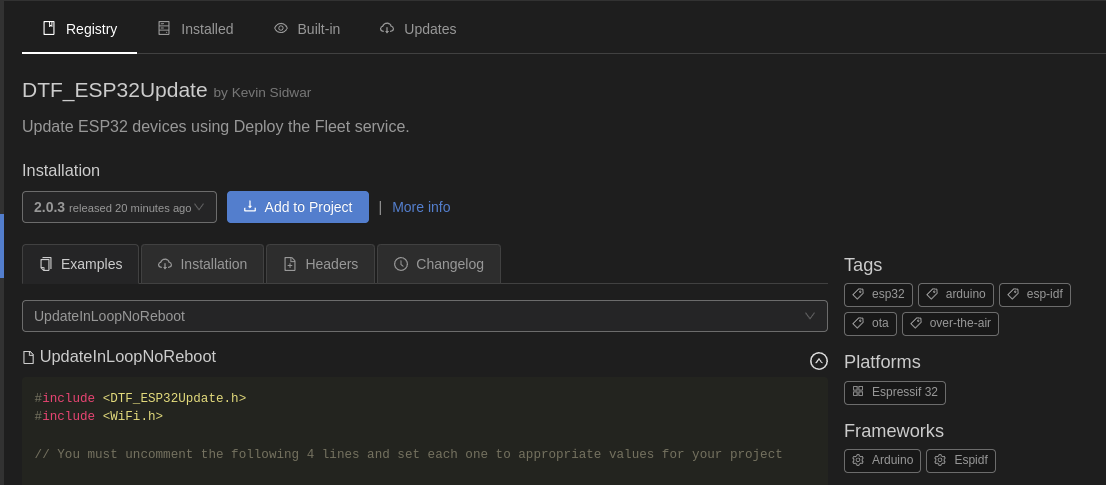Select the ota tag
Screen dimensions: 1106x485
pos(870,324)
